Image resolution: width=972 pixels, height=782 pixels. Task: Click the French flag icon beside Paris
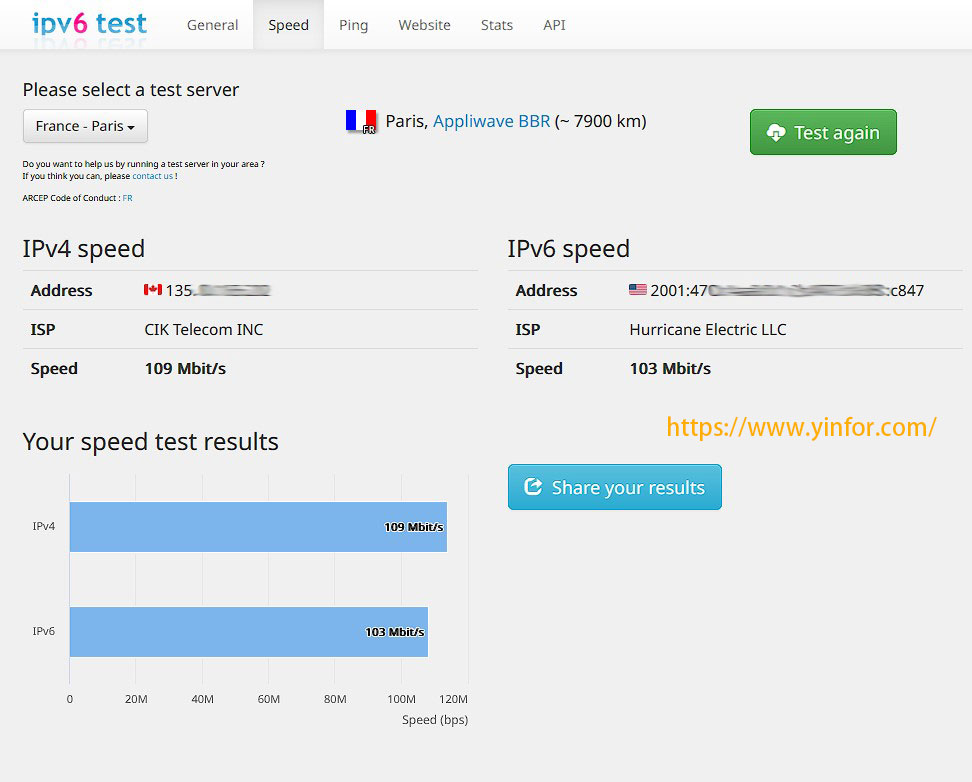(360, 120)
